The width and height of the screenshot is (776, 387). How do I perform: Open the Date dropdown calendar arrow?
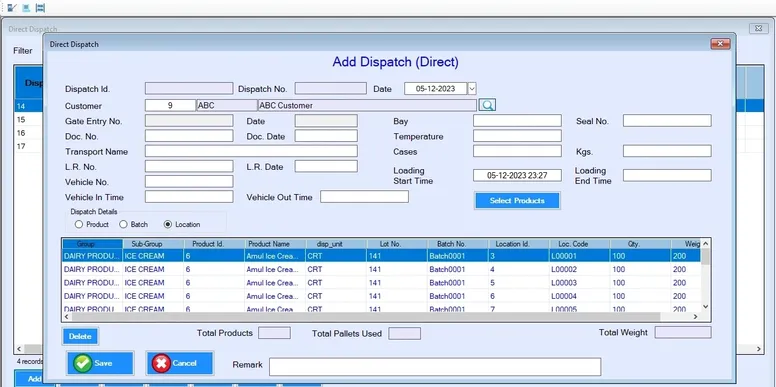coord(472,89)
